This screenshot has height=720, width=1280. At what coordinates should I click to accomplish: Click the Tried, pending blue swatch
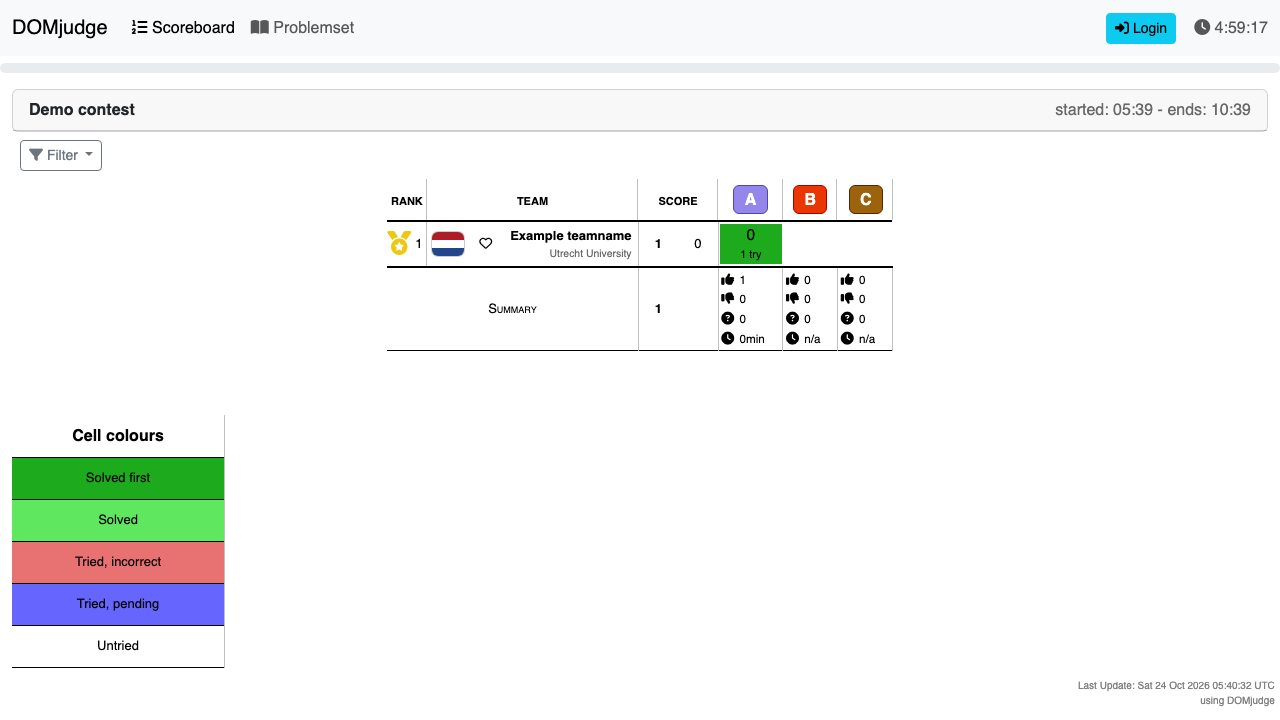tap(118, 604)
